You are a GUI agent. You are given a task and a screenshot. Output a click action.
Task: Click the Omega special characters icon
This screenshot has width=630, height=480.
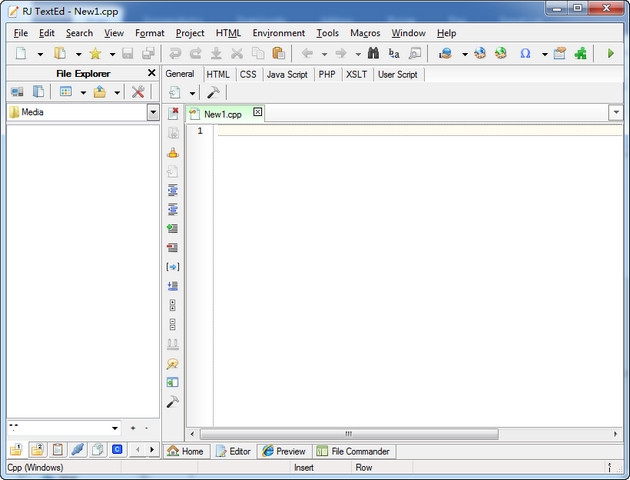[525, 54]
